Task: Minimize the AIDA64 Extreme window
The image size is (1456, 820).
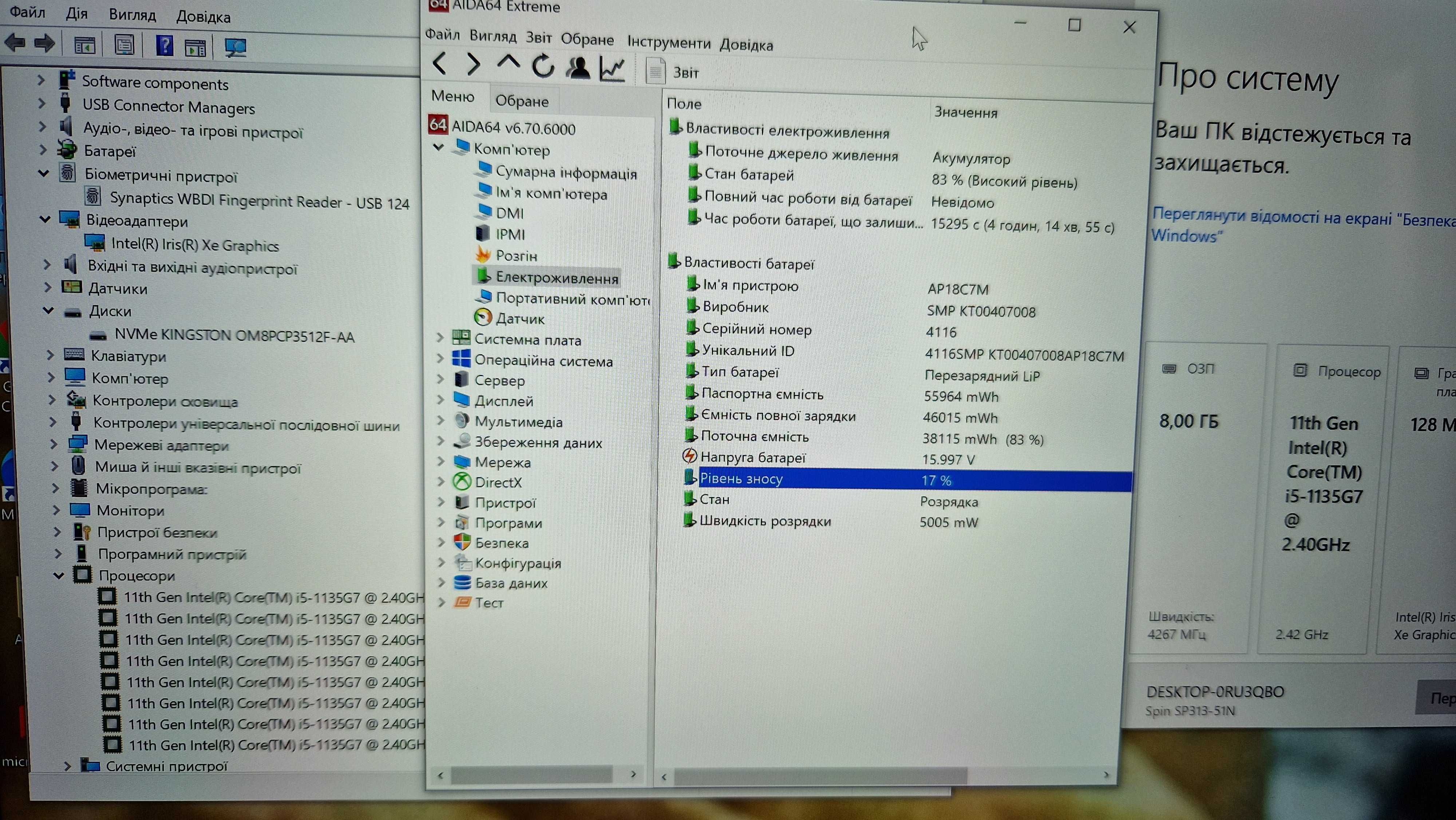Action: [x=1020, y=23]
